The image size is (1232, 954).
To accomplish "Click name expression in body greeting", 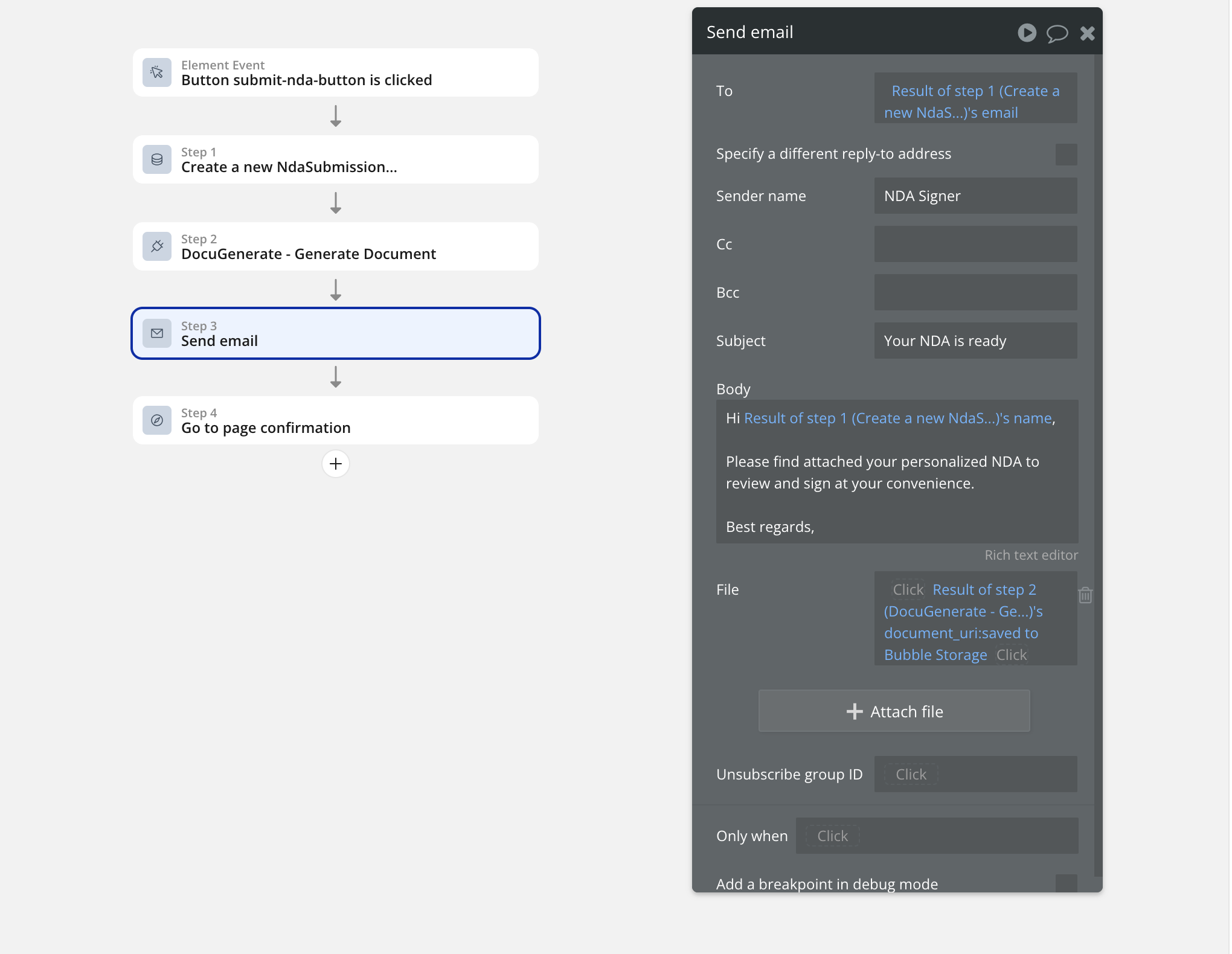I will pos(898,418).
